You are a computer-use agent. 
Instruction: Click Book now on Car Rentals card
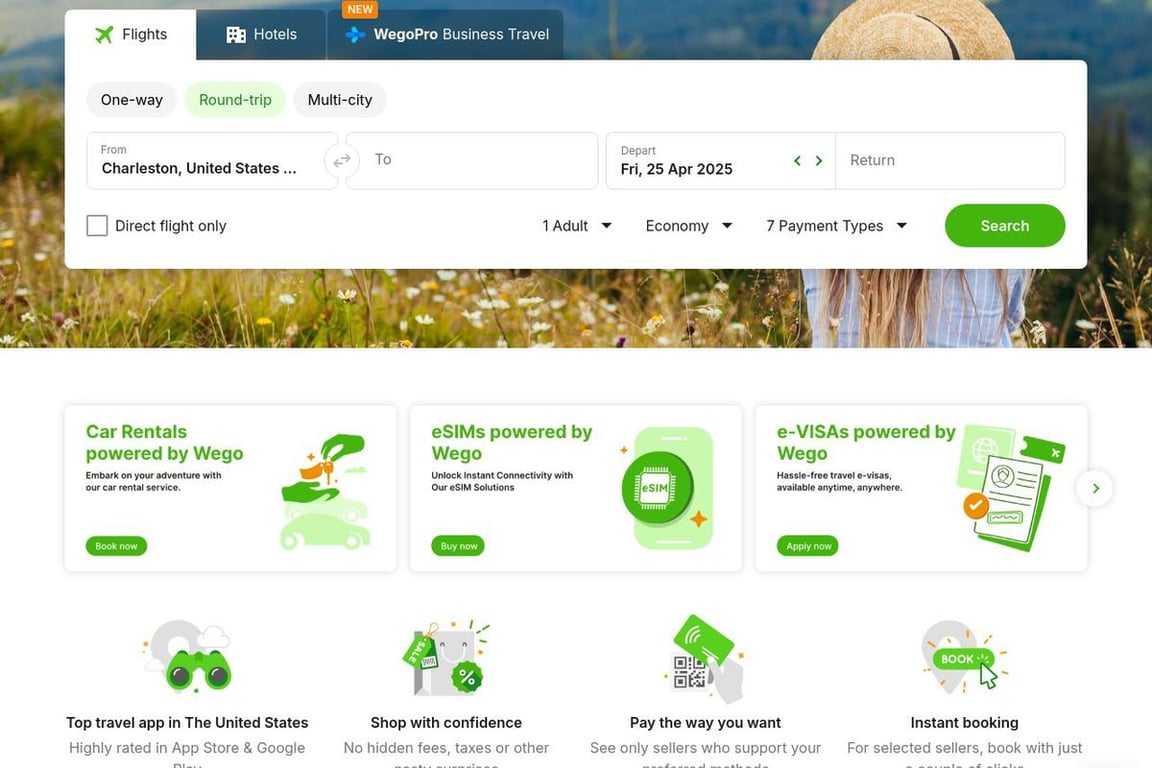click(x=116, y=546)
